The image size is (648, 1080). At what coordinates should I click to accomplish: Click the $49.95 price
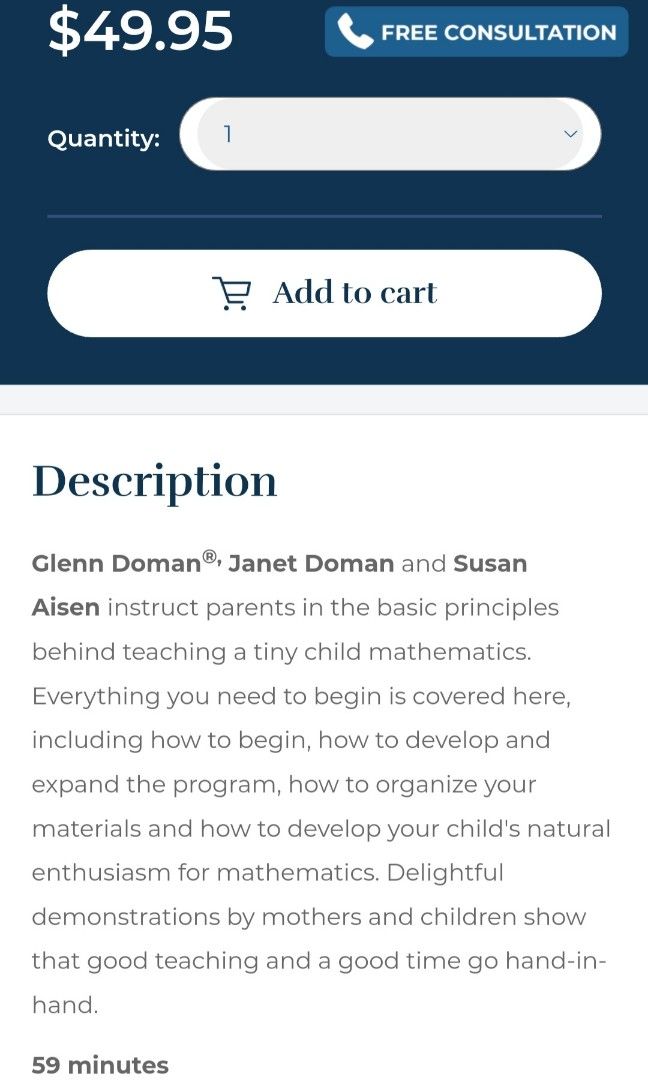click(140, 31)
